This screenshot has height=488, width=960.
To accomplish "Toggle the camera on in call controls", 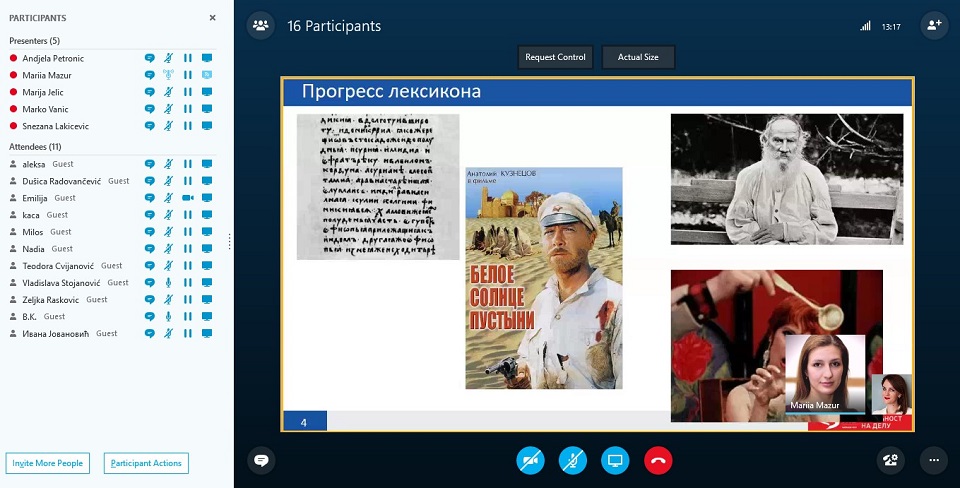I will 530,460.
